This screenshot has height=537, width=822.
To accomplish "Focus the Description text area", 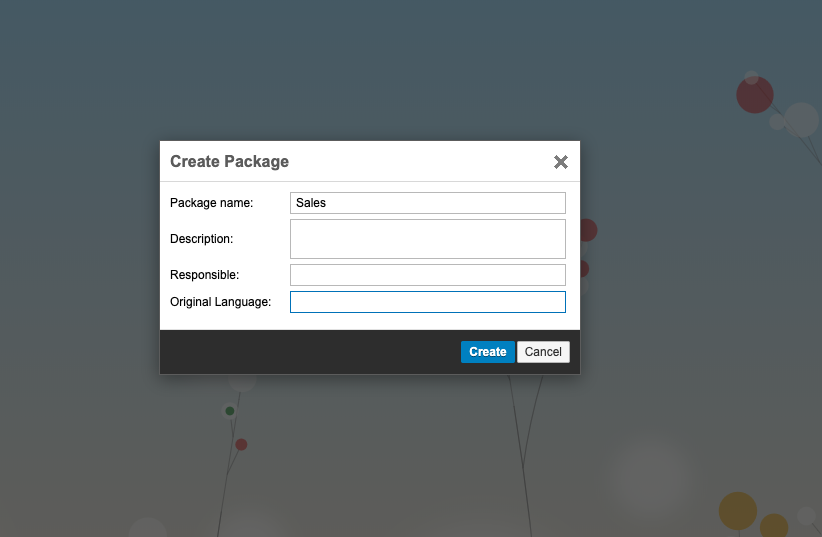I will pyautogui.click(x=428, y=239).
